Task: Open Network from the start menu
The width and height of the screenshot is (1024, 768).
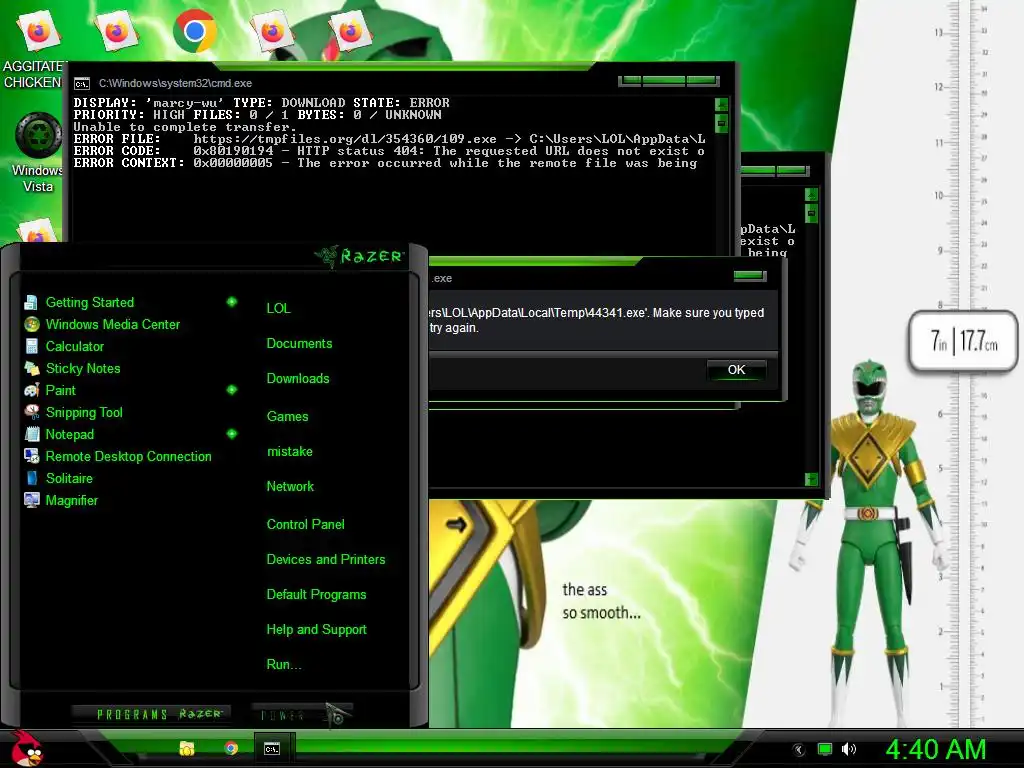Action: [x=290, y=487]
